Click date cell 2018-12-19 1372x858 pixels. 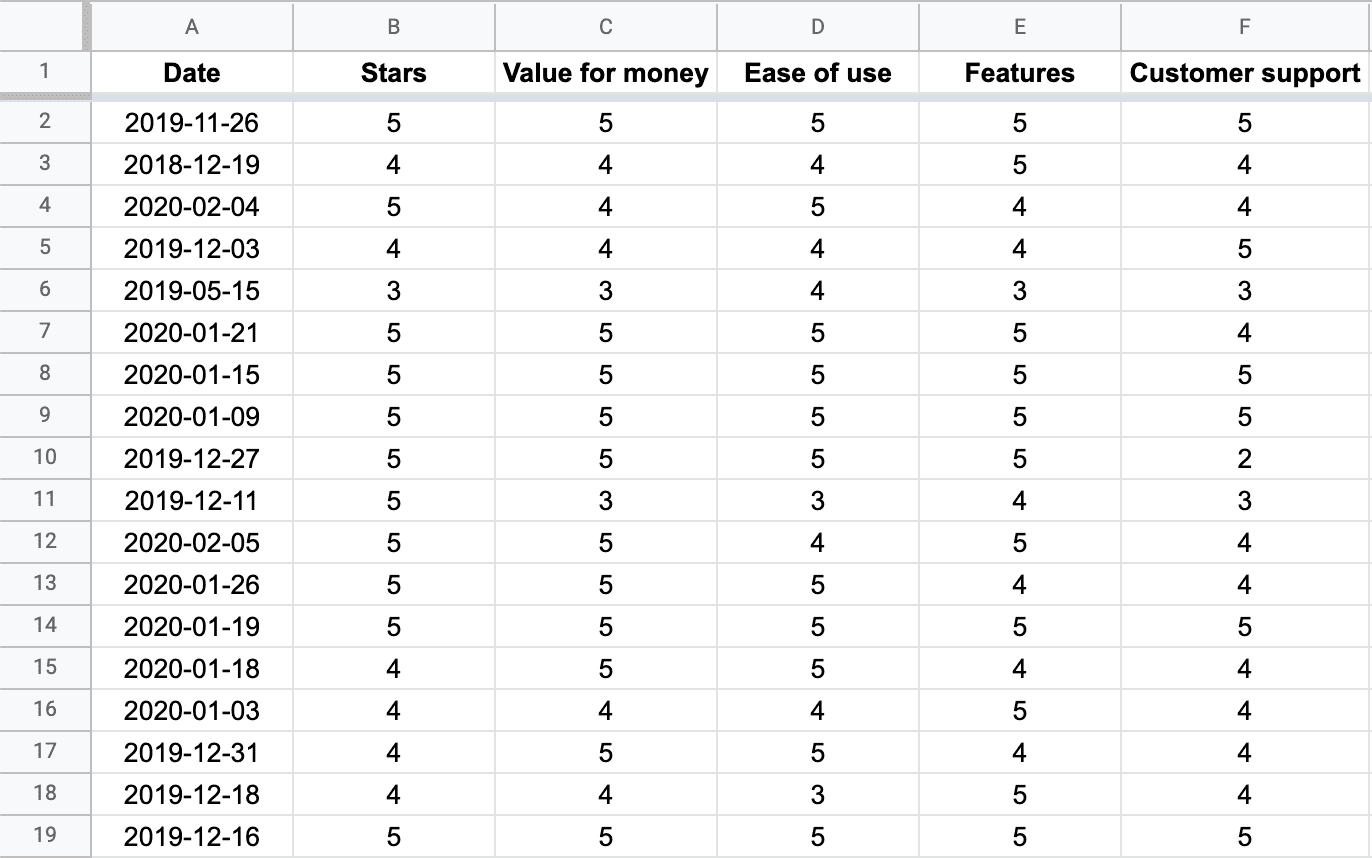coord(192,165)
